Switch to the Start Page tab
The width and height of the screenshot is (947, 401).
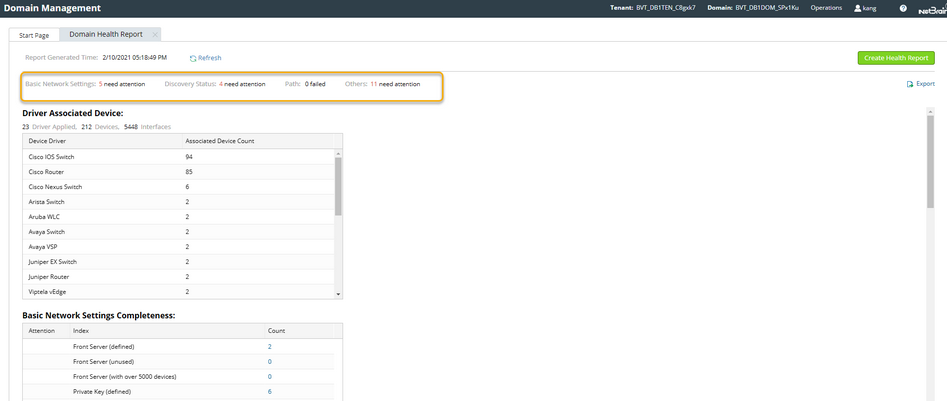34,36
